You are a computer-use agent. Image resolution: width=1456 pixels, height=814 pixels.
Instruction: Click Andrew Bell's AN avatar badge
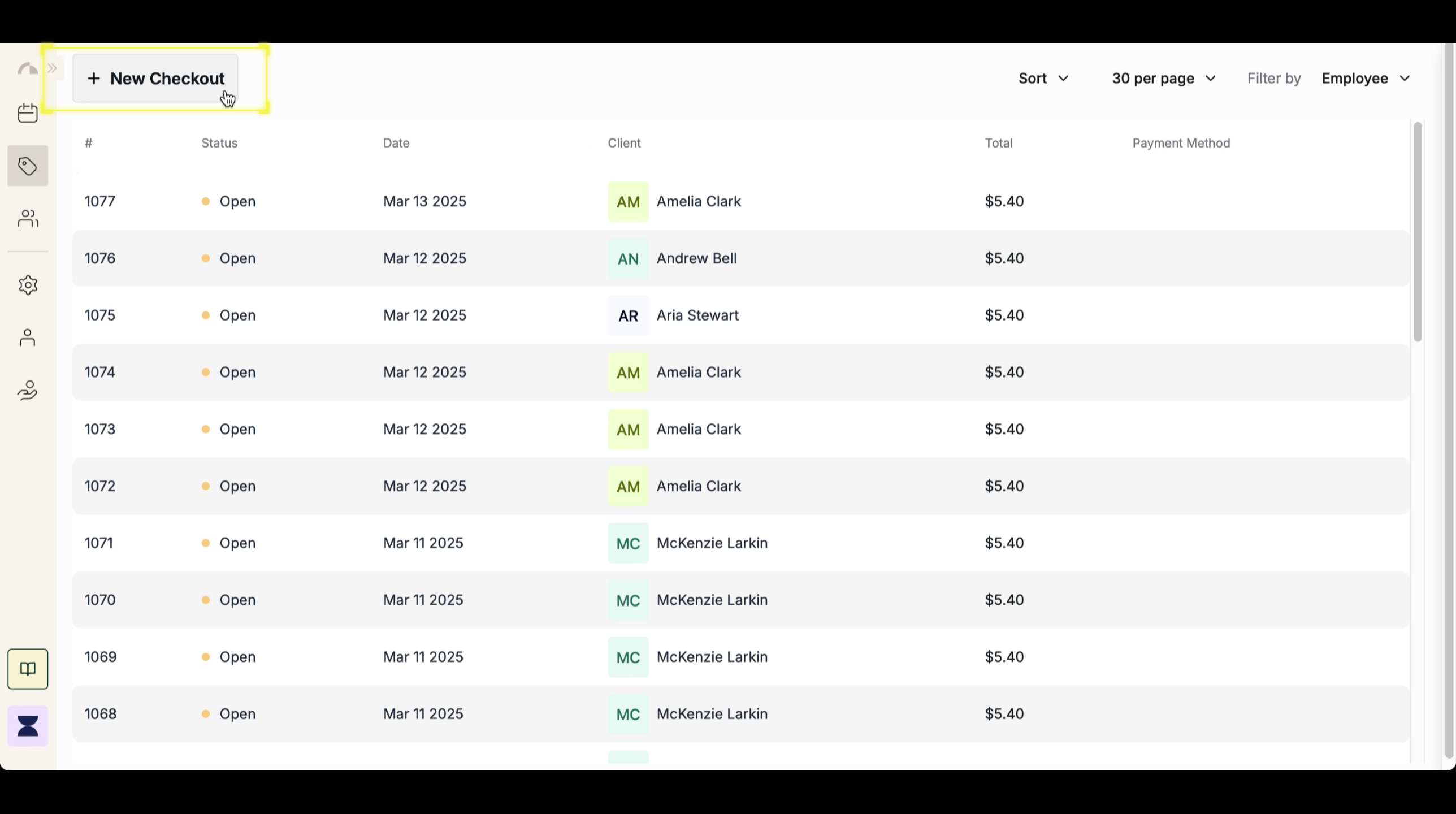(x=628, y=258)
